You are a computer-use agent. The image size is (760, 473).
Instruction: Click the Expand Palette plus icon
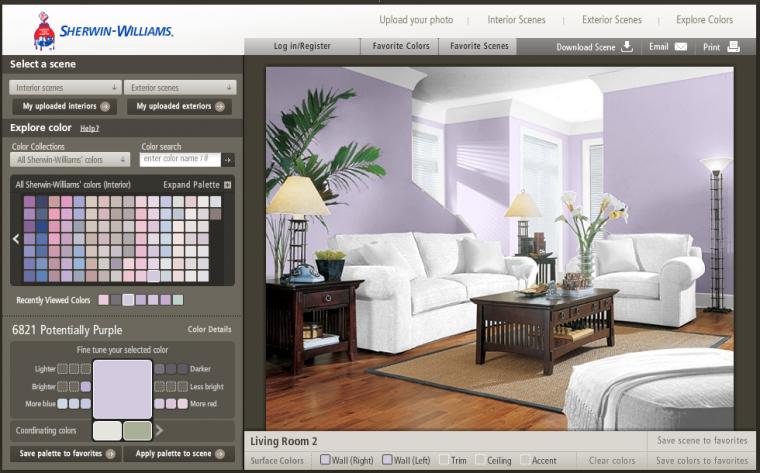(228, 185)
